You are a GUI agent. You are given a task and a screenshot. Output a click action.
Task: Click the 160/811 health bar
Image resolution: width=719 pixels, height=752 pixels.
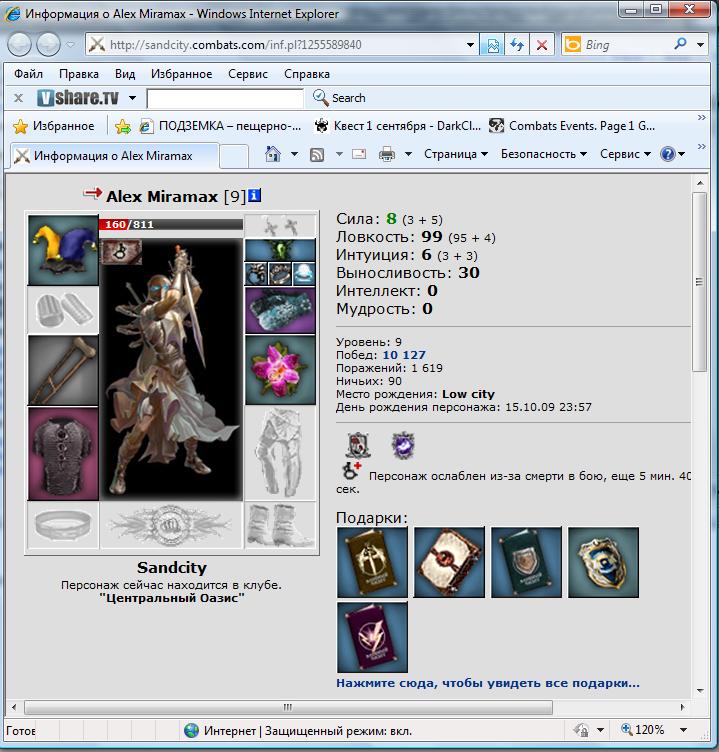(x=171, y=224)
